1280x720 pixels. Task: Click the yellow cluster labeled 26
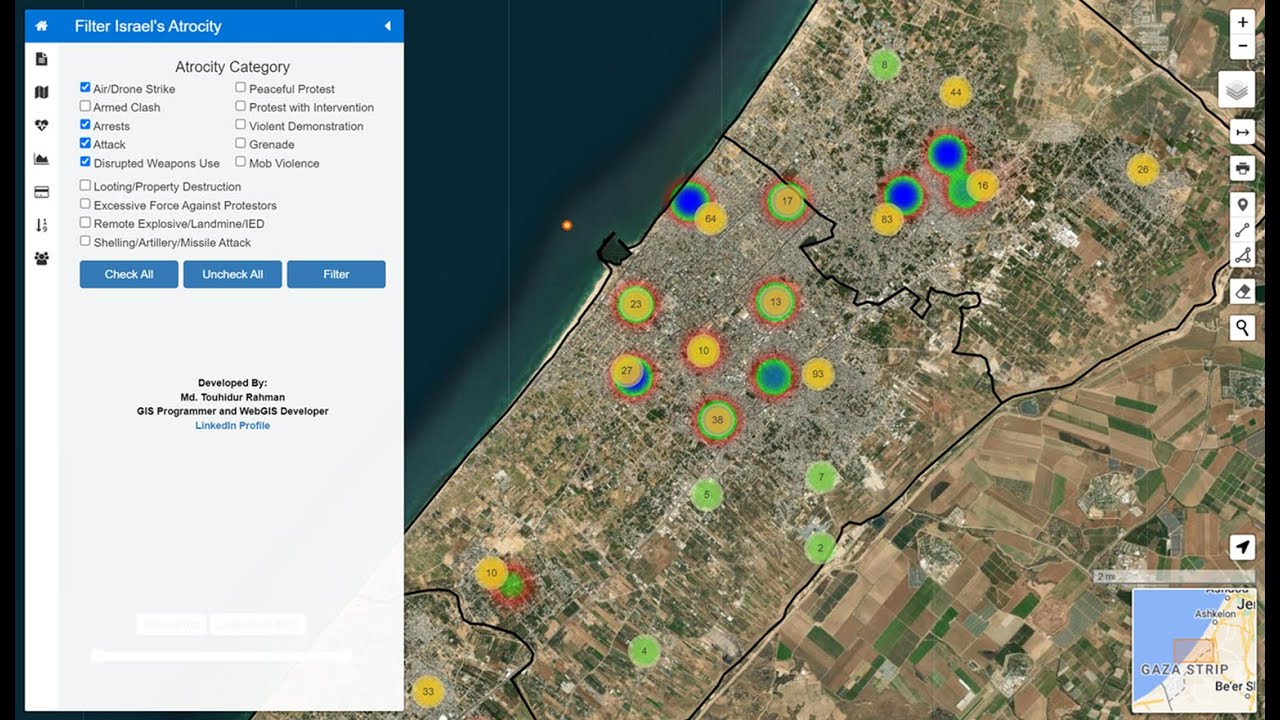(1143, 169)
